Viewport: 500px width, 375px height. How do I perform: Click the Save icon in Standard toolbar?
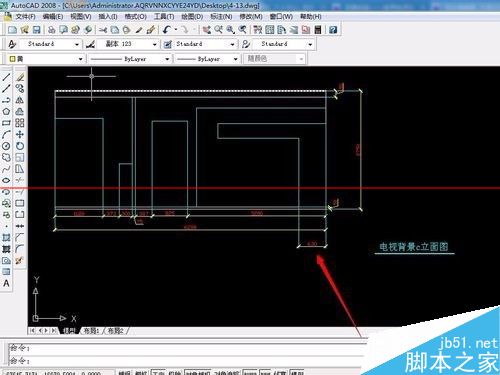[x=36, y=30]
